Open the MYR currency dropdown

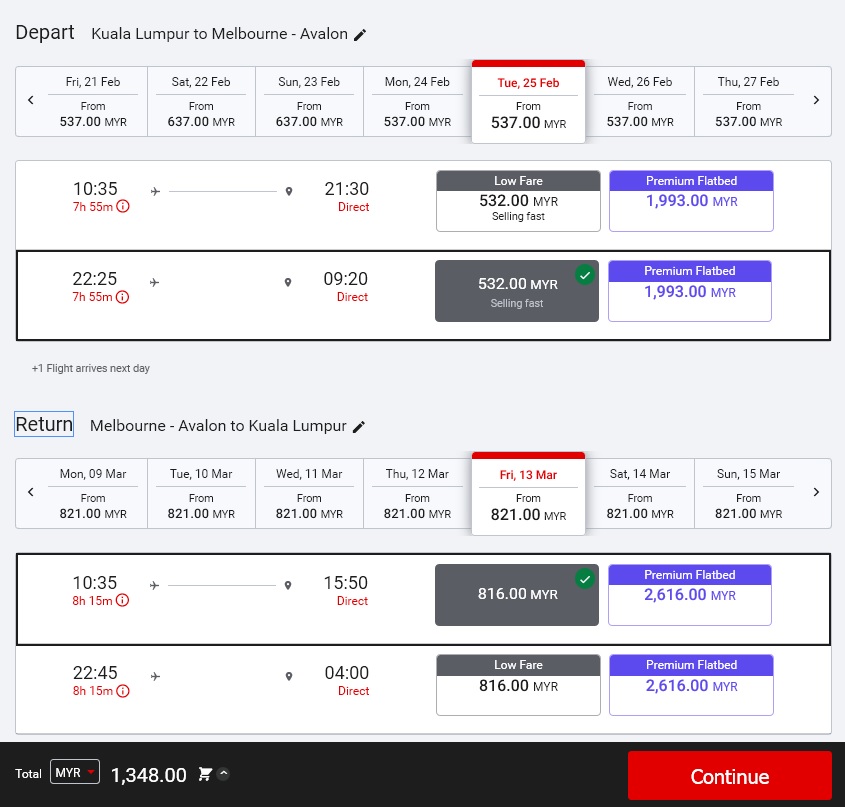pos(75,773)
